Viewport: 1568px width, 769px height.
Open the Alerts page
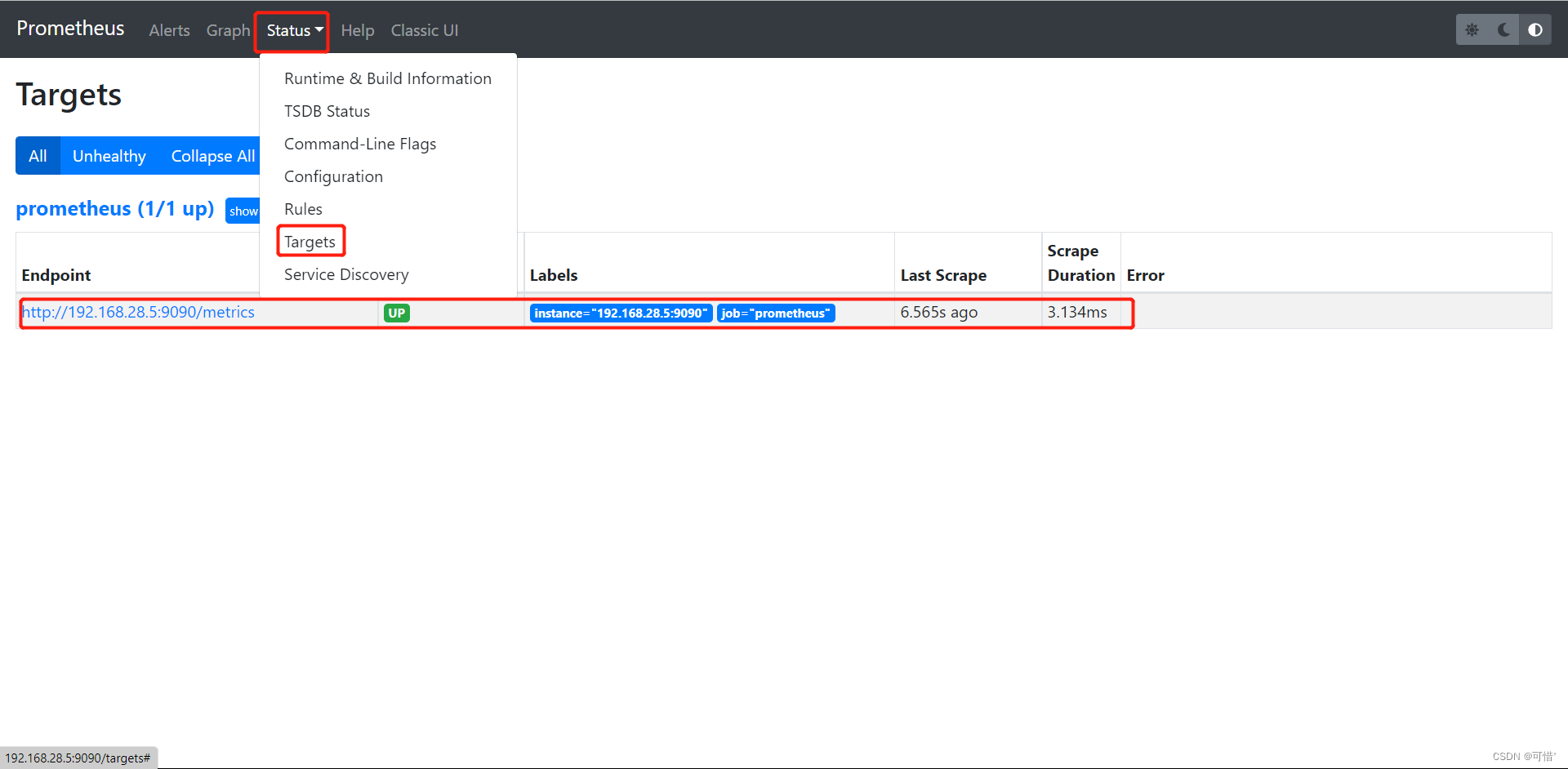point(169,30)
